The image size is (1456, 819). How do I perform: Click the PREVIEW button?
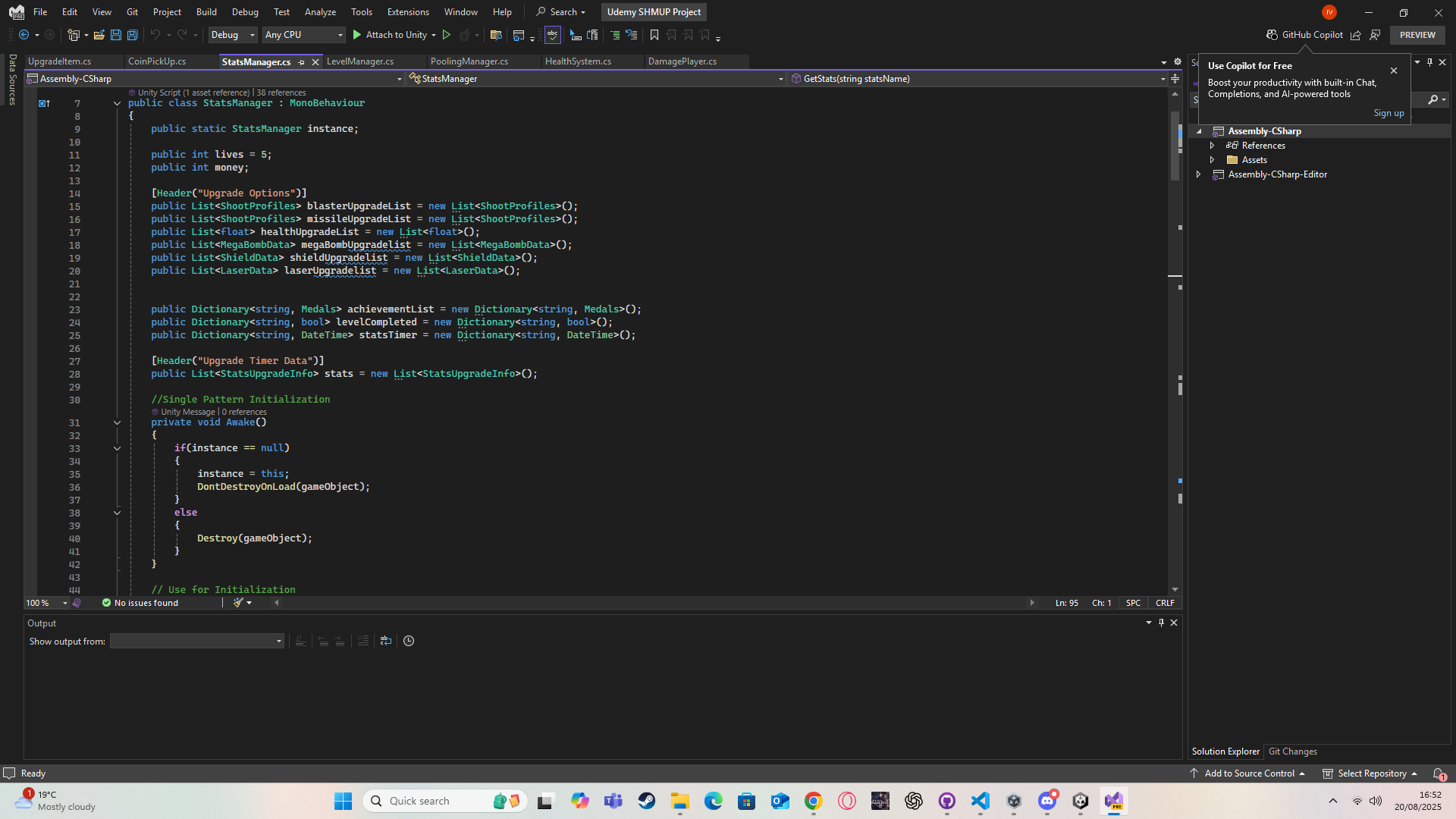pos(1417,35)
